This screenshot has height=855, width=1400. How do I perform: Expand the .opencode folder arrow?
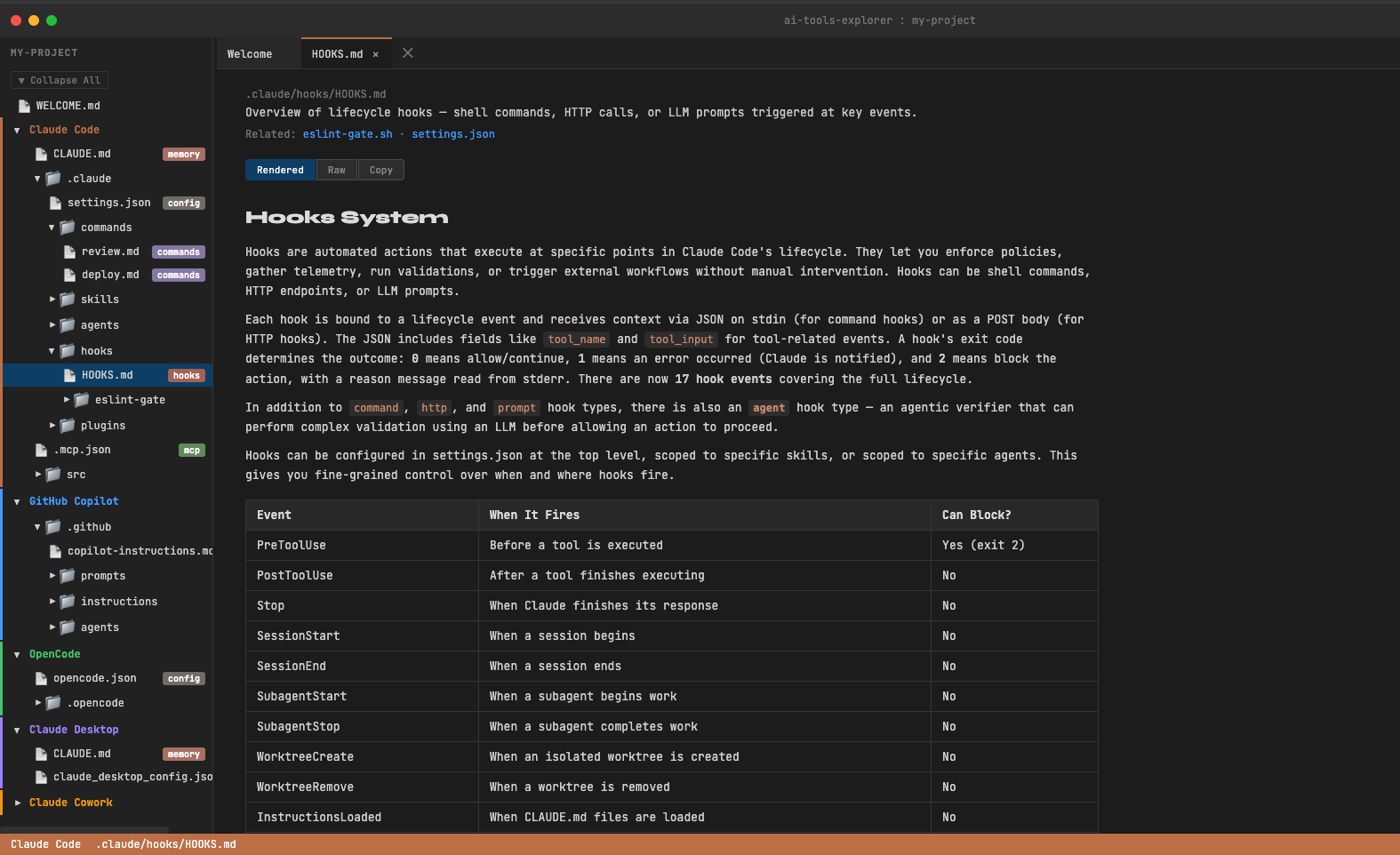click(37, 703)
